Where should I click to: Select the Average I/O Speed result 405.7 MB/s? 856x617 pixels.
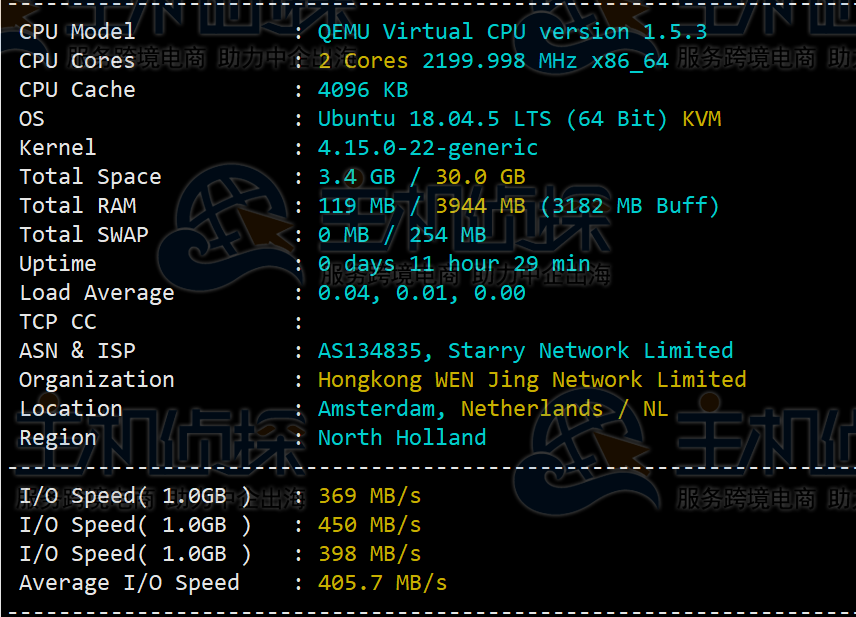[x=380, y=582]
